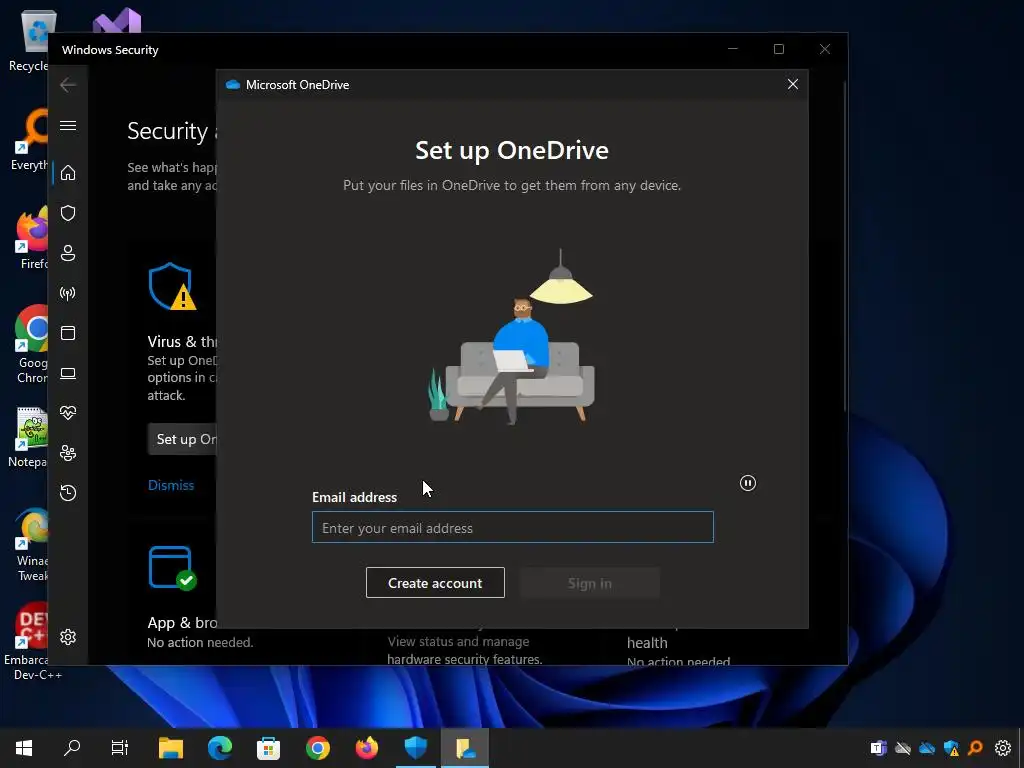Click the settings gear in system tray

[x=1002, y=748]
